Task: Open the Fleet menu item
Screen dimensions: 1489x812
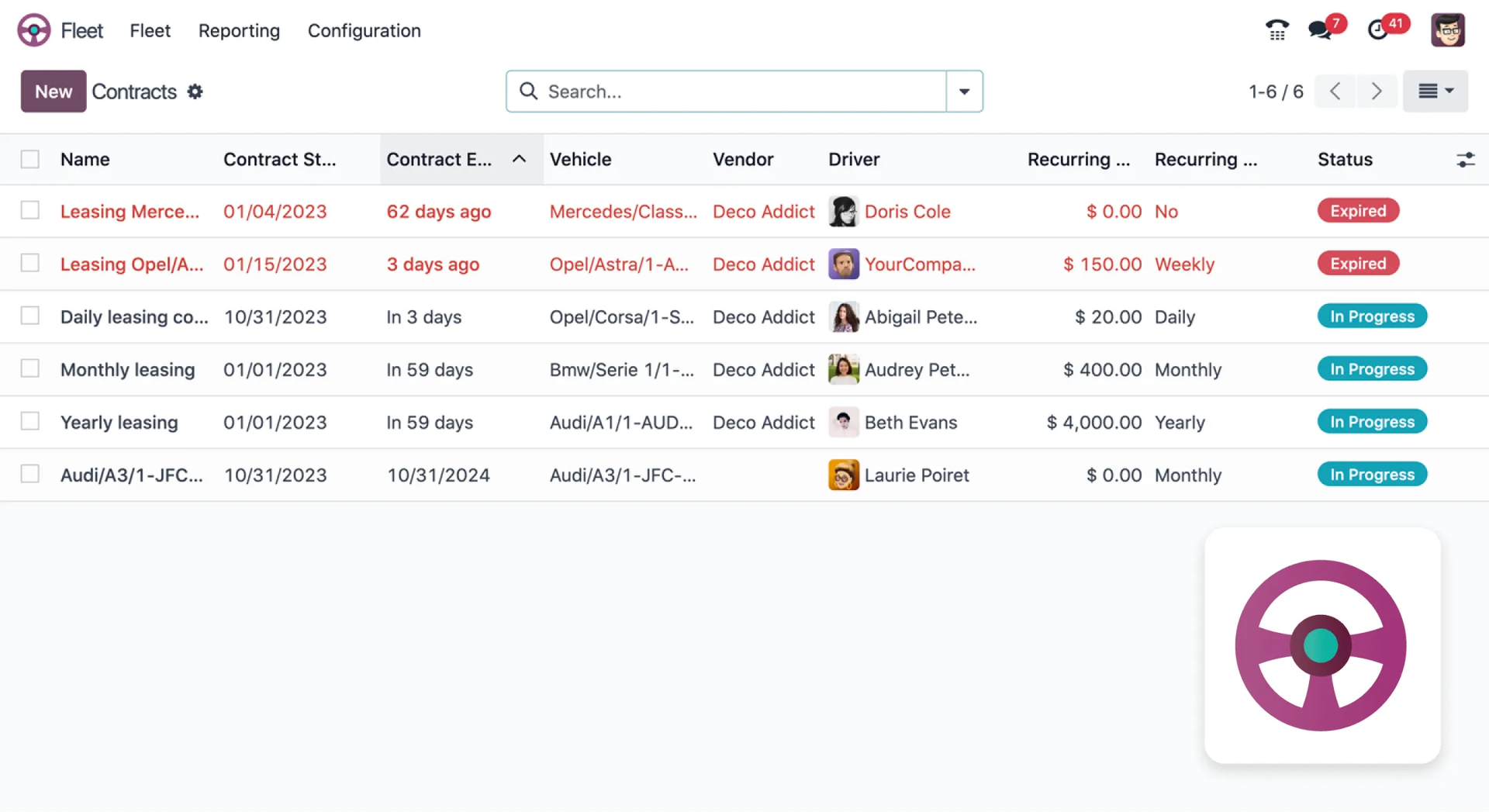Action: pyautogui.click(x=150, y=30)
